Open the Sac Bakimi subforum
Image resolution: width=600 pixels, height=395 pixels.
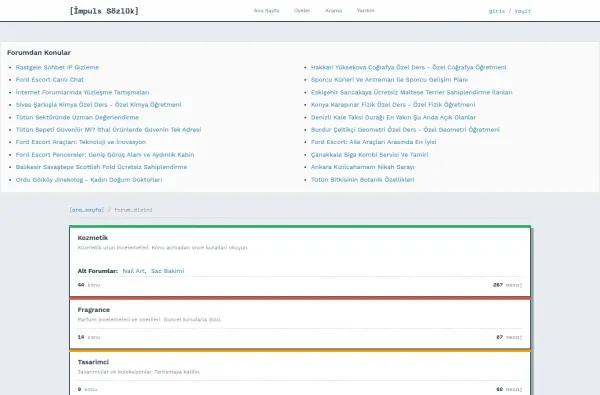click(x=167, y=271)
